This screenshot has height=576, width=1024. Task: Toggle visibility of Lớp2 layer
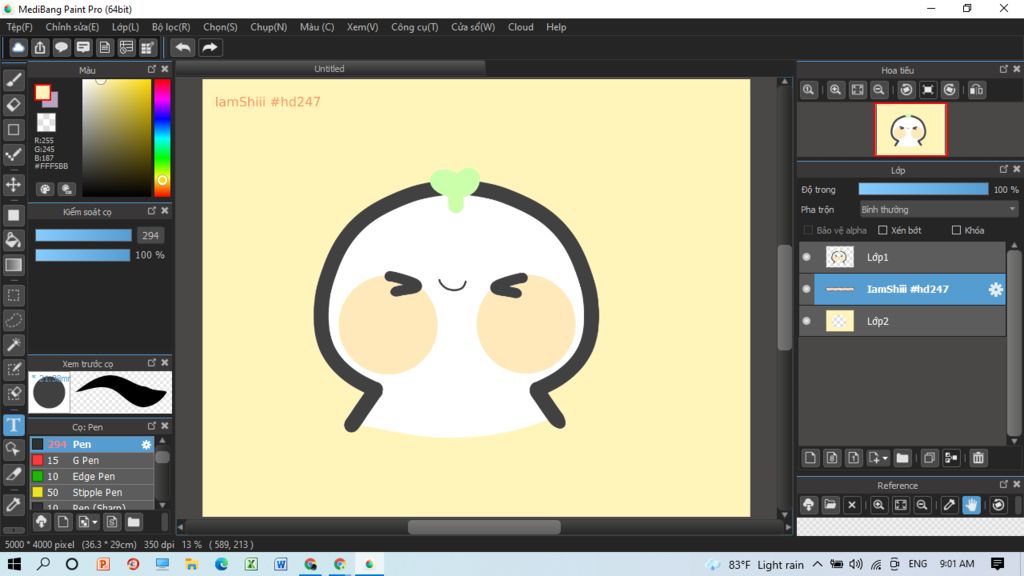[807, 321]
